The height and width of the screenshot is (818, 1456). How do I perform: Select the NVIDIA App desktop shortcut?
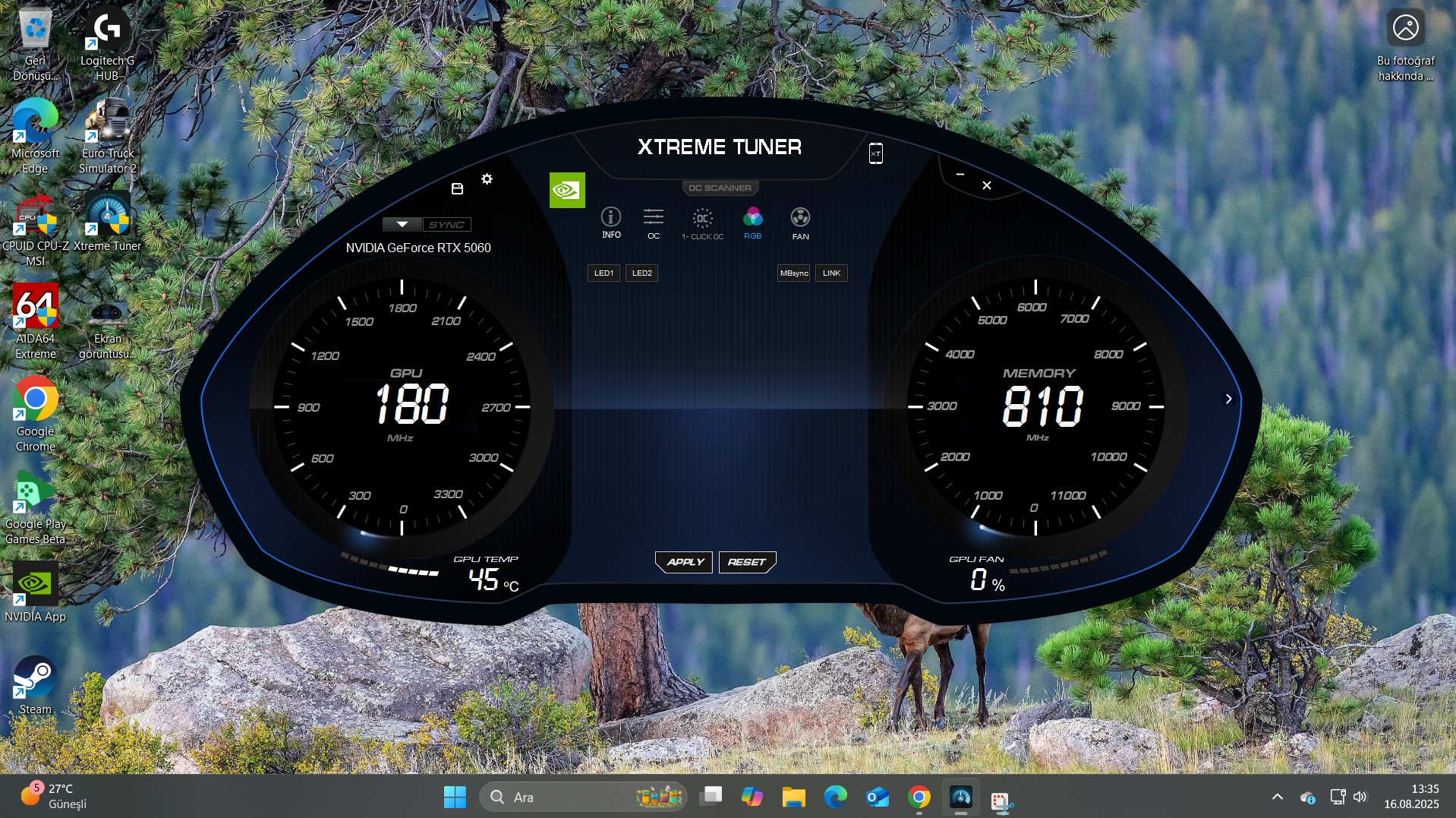click(x=35, y=592)
